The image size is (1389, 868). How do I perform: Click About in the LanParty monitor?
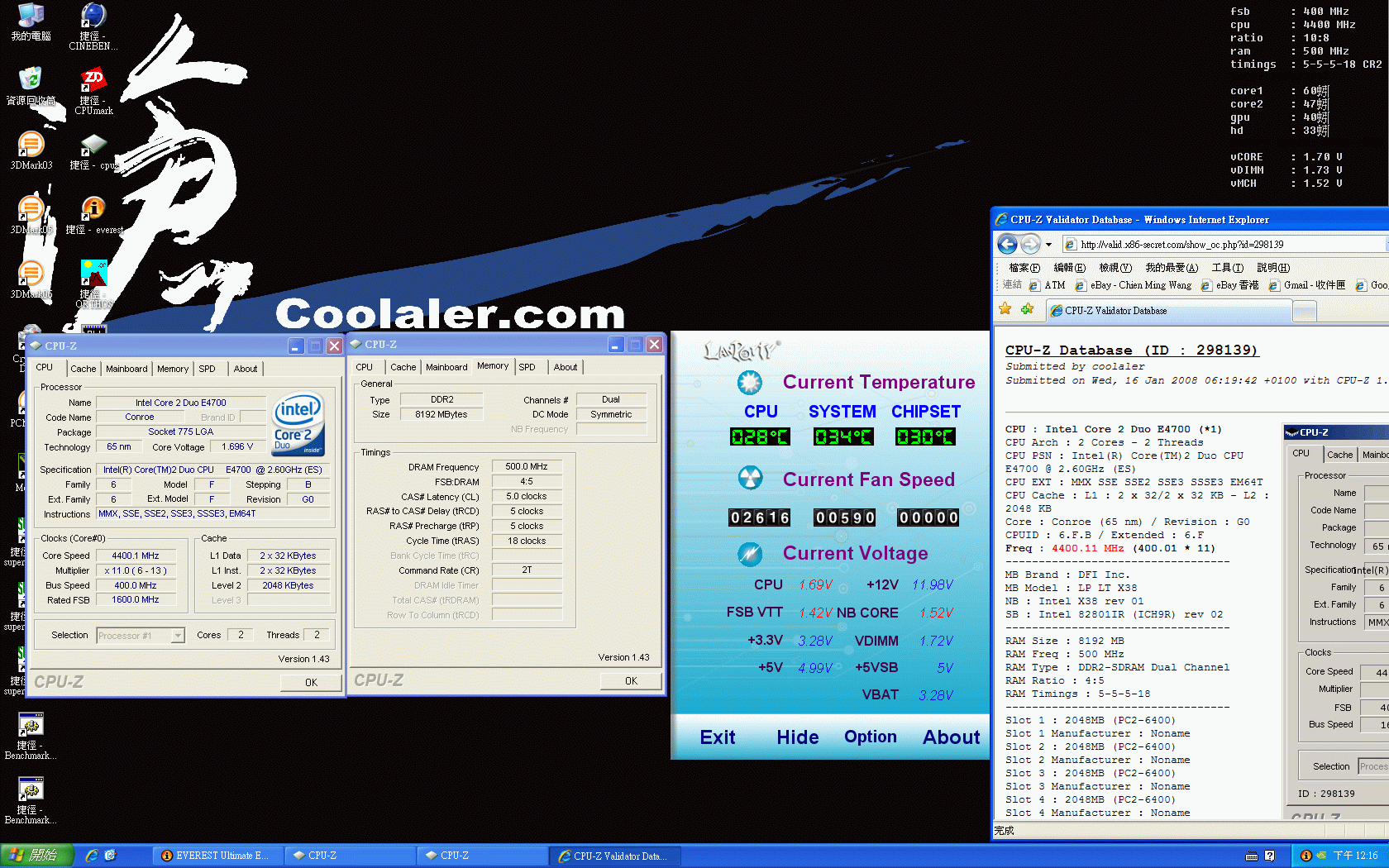coord(951,737)
